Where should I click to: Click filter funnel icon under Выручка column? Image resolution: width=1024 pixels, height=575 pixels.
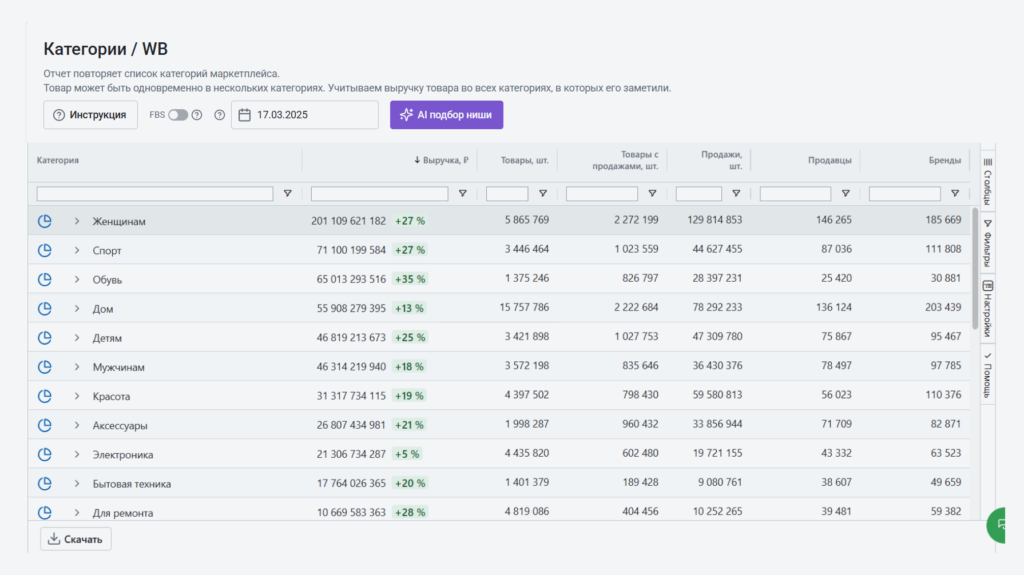click(462, 194)
